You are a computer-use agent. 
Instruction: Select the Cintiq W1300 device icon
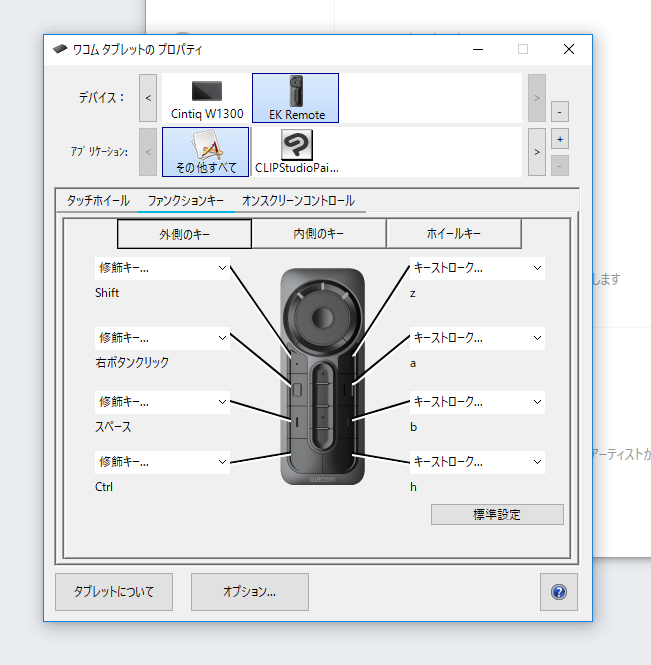(207, 98)
